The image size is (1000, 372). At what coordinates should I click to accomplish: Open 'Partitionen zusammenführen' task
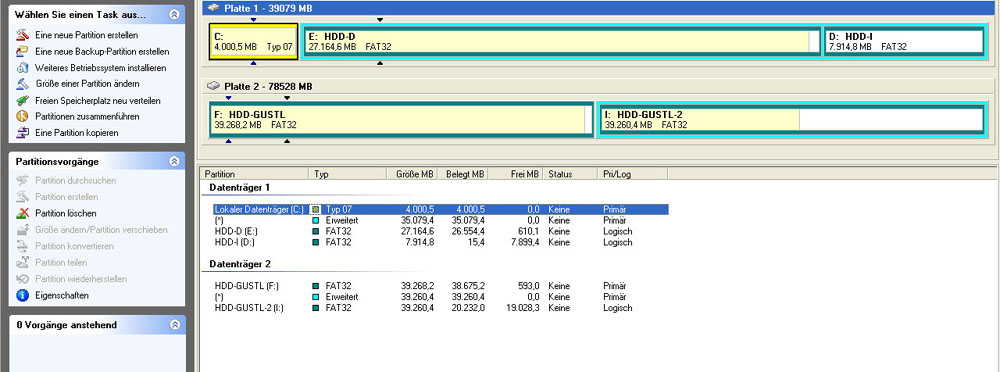tap(87, 117)
